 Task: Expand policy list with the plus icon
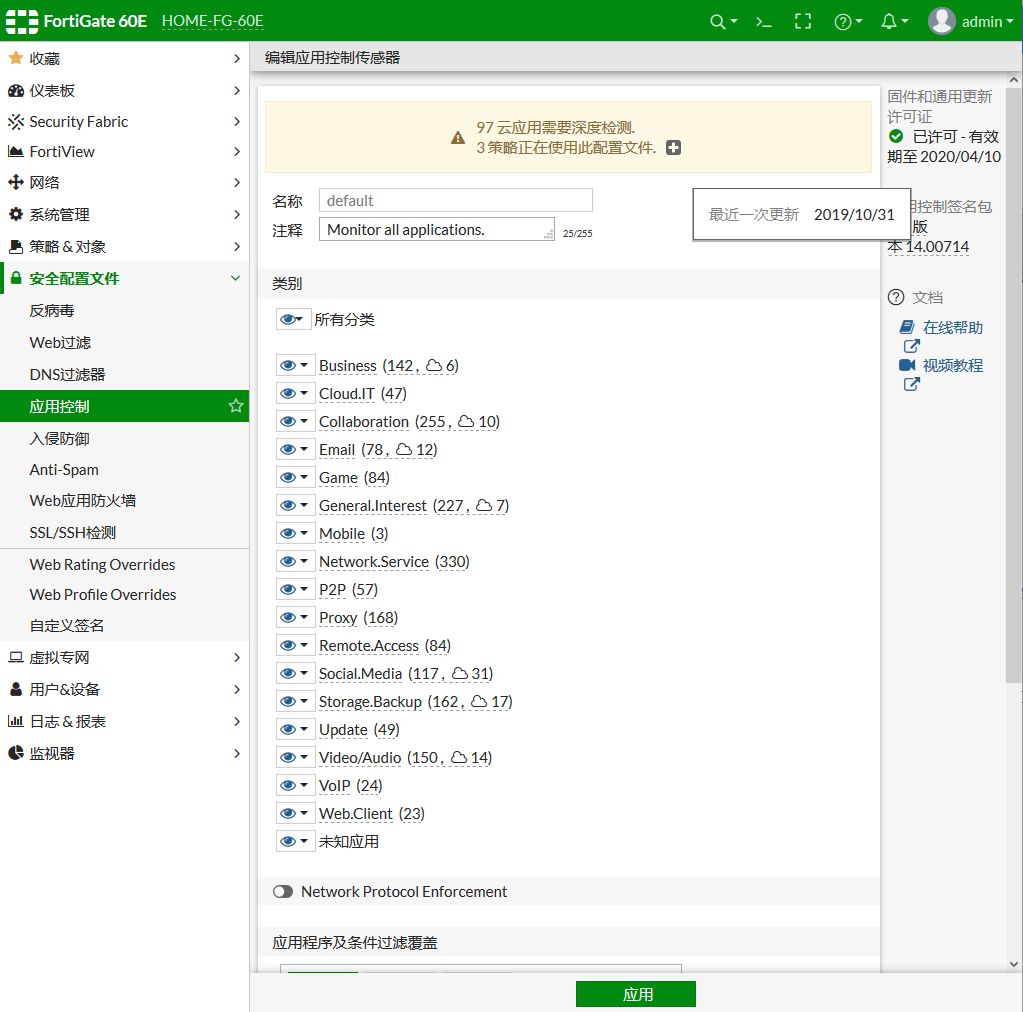(x=673, y=148)
